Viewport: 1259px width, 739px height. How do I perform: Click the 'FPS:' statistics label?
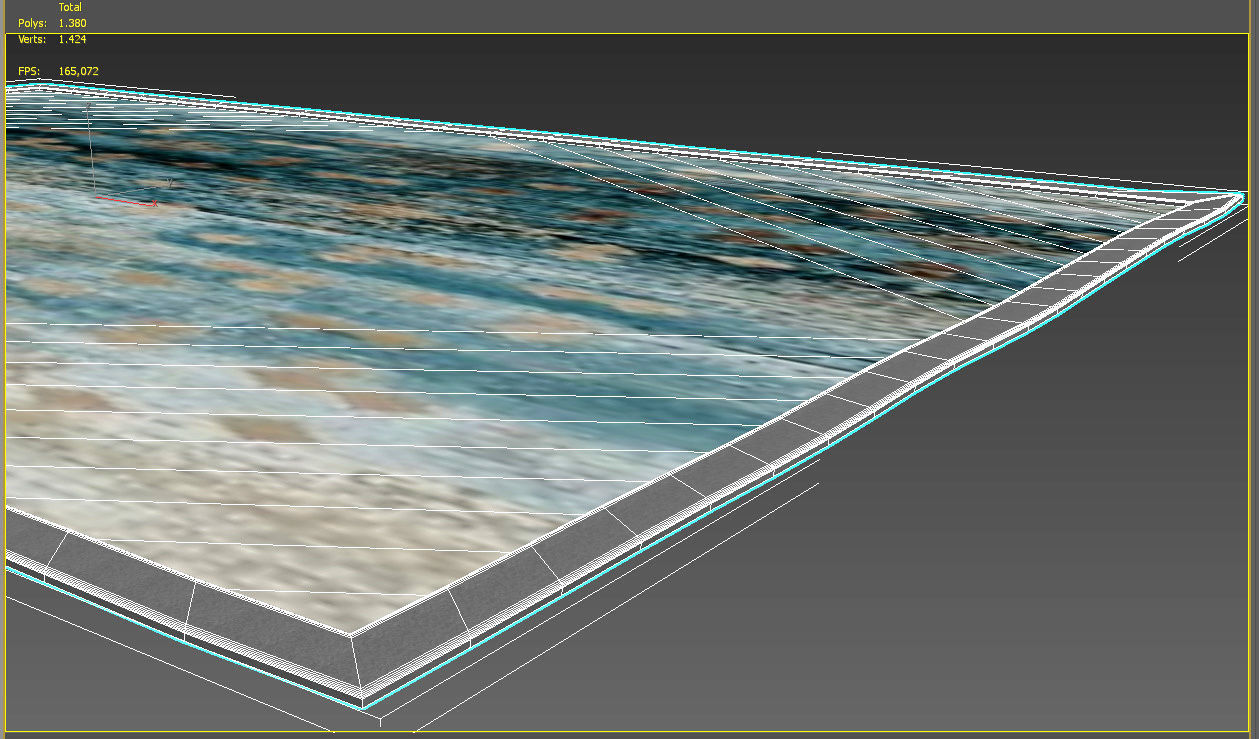[x=29, y=71]
